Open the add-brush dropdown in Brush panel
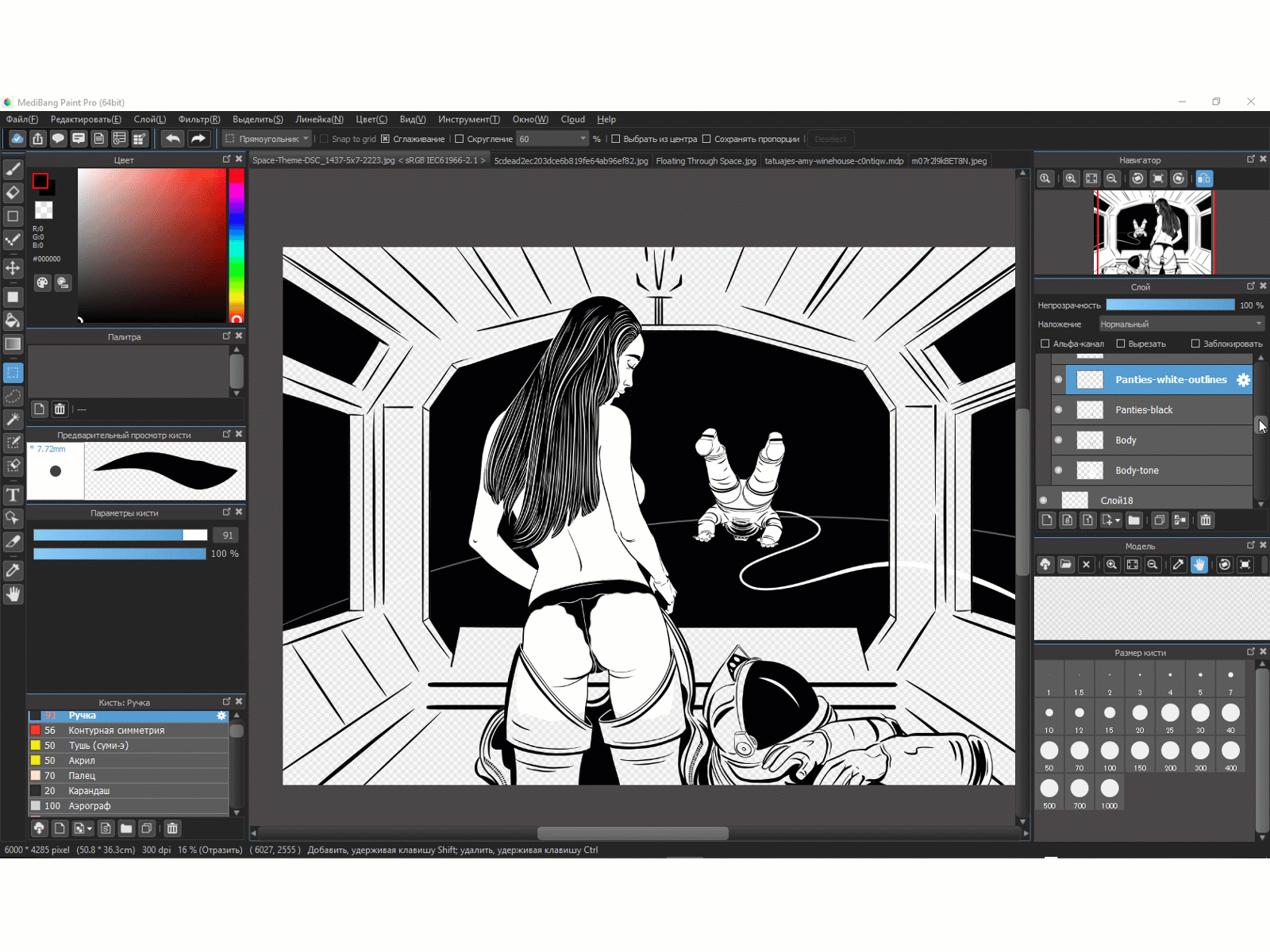The height and width of the screenshot is (952, 1270). pyautogui.click(x=90, y=828)
